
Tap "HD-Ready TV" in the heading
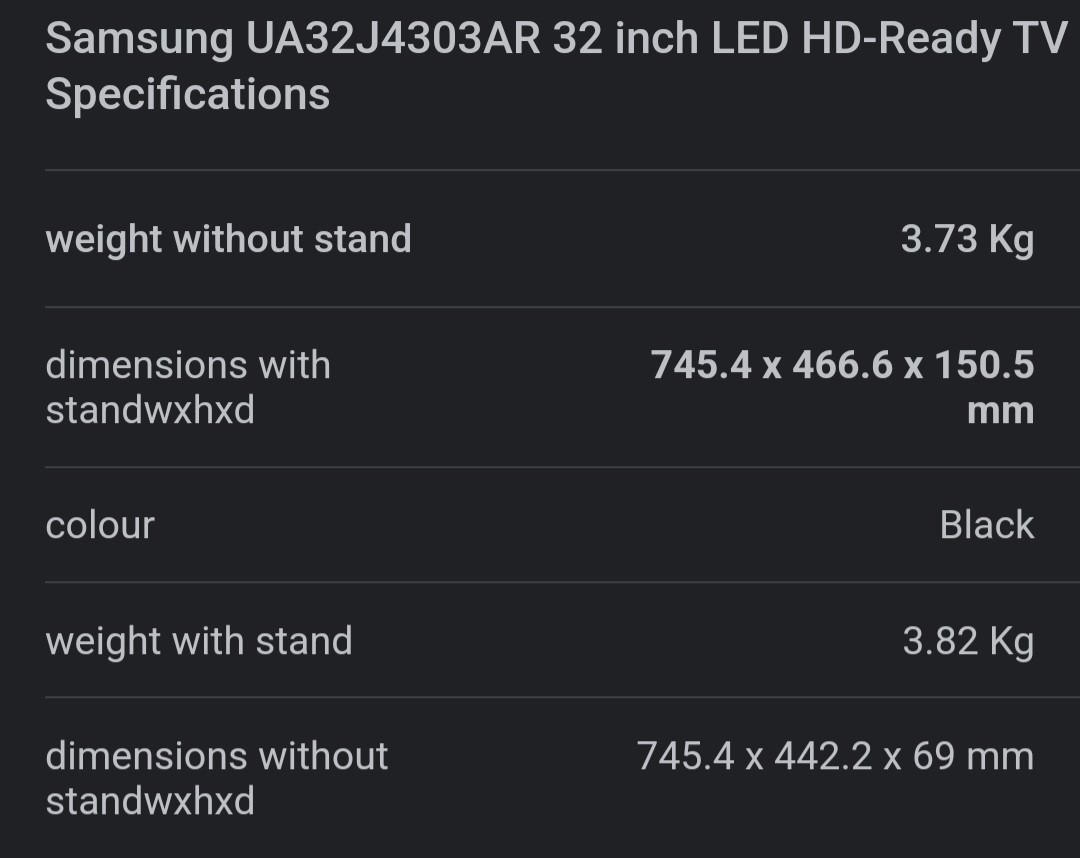click(x=935, y=39)
